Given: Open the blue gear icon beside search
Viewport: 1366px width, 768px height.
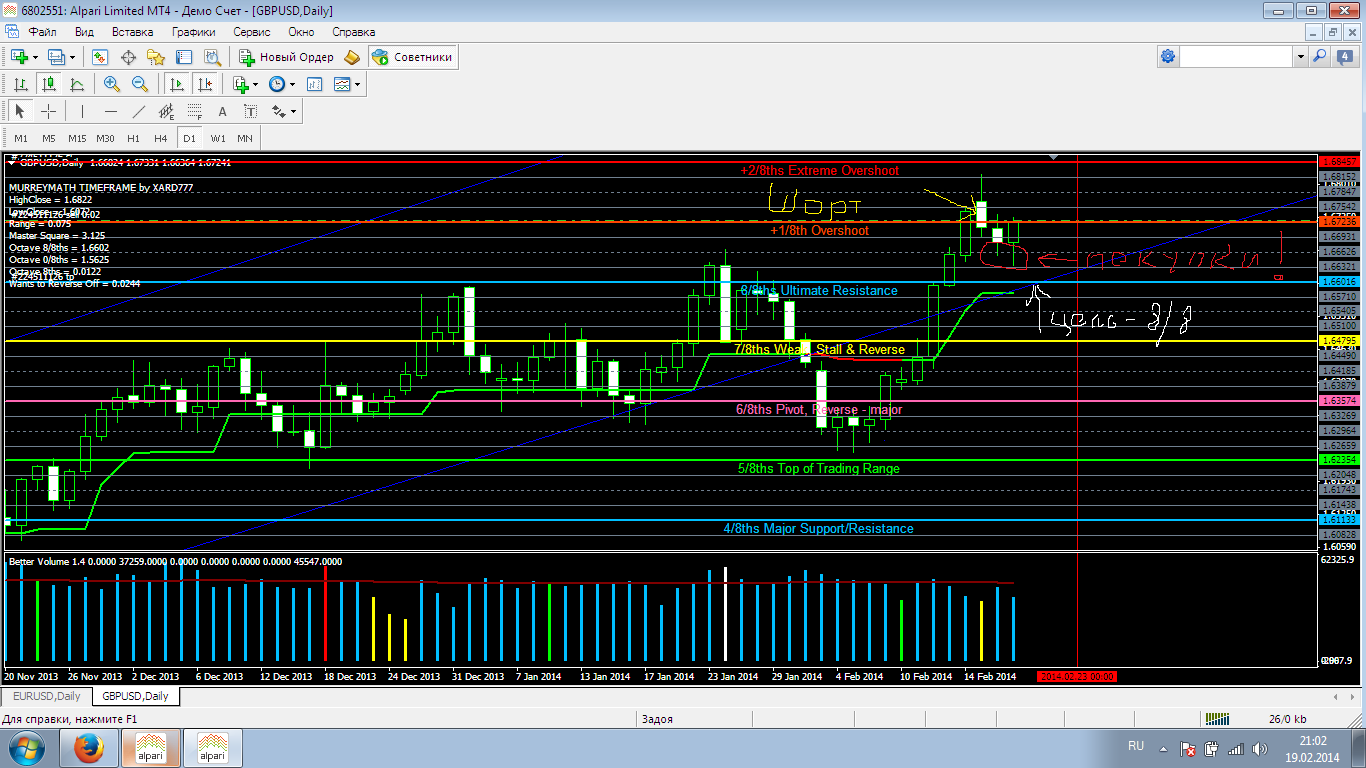Looking at the screenshot, I should click(1168, 57).
